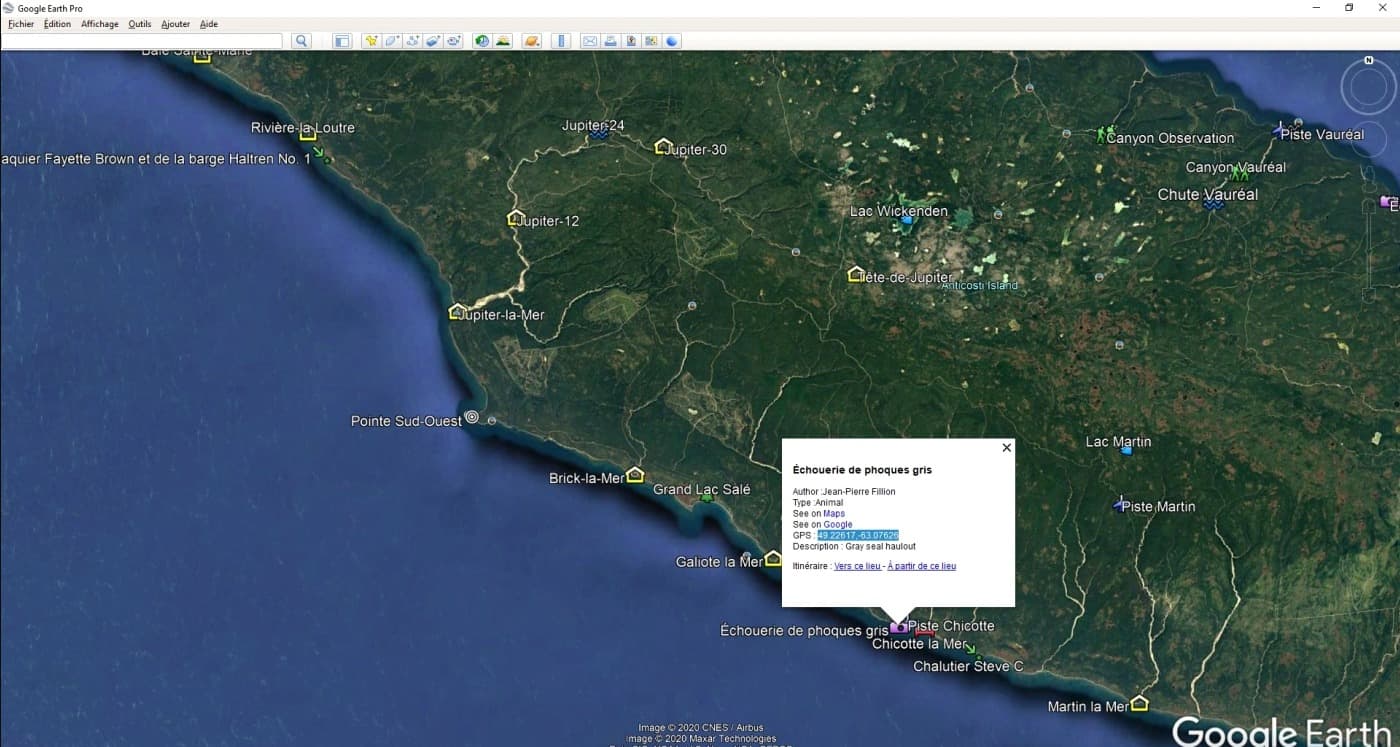Viewport: 1400px width, 747px height.
Task: Activate the ruler measuring tool
Action: tap(560, 41)
